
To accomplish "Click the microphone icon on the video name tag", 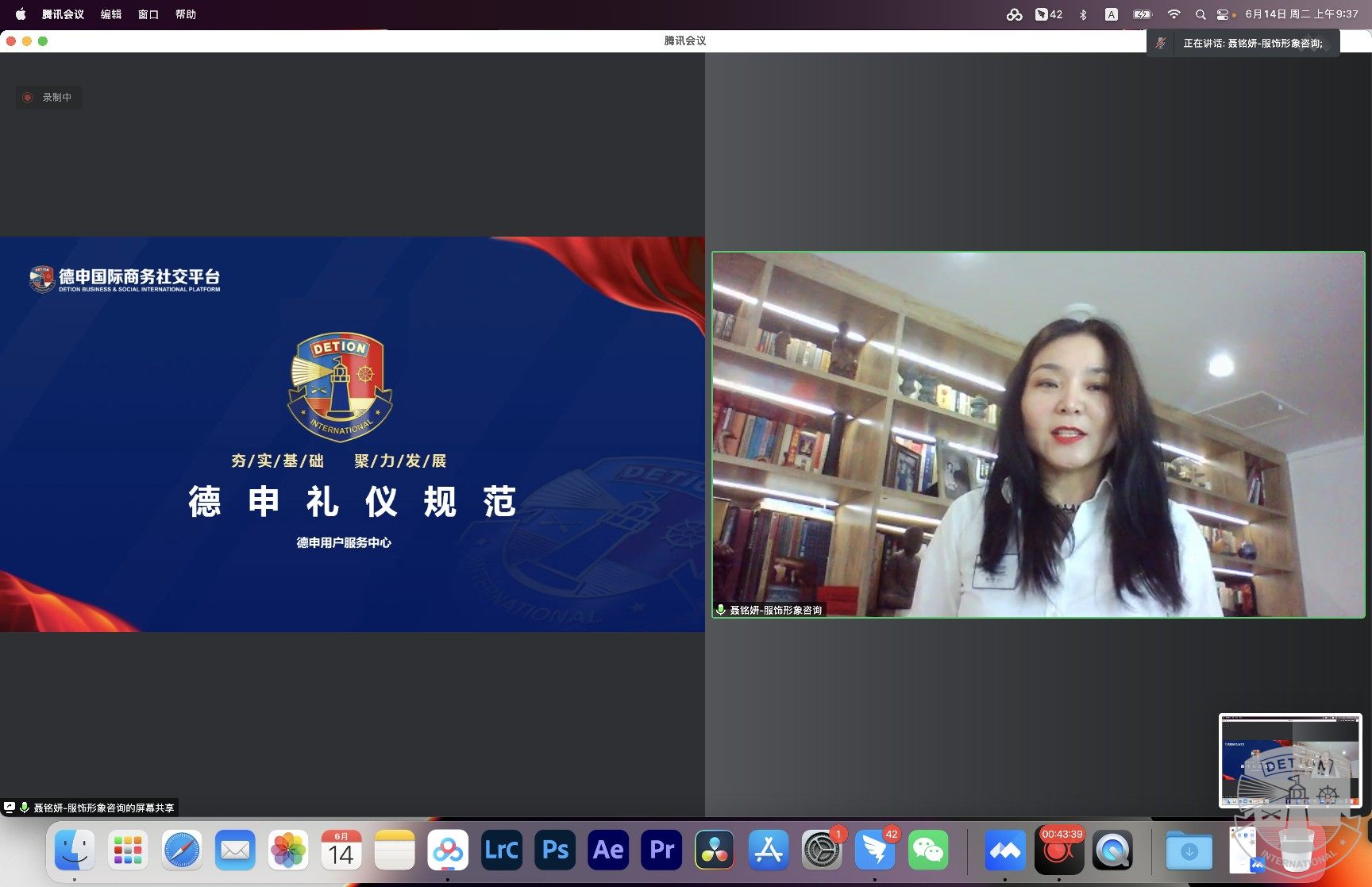I will pos(721,610).
